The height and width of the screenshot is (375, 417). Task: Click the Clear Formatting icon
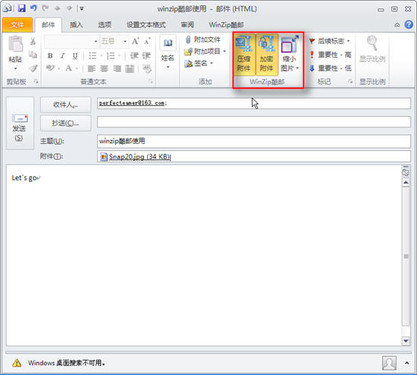click(147, 69)
